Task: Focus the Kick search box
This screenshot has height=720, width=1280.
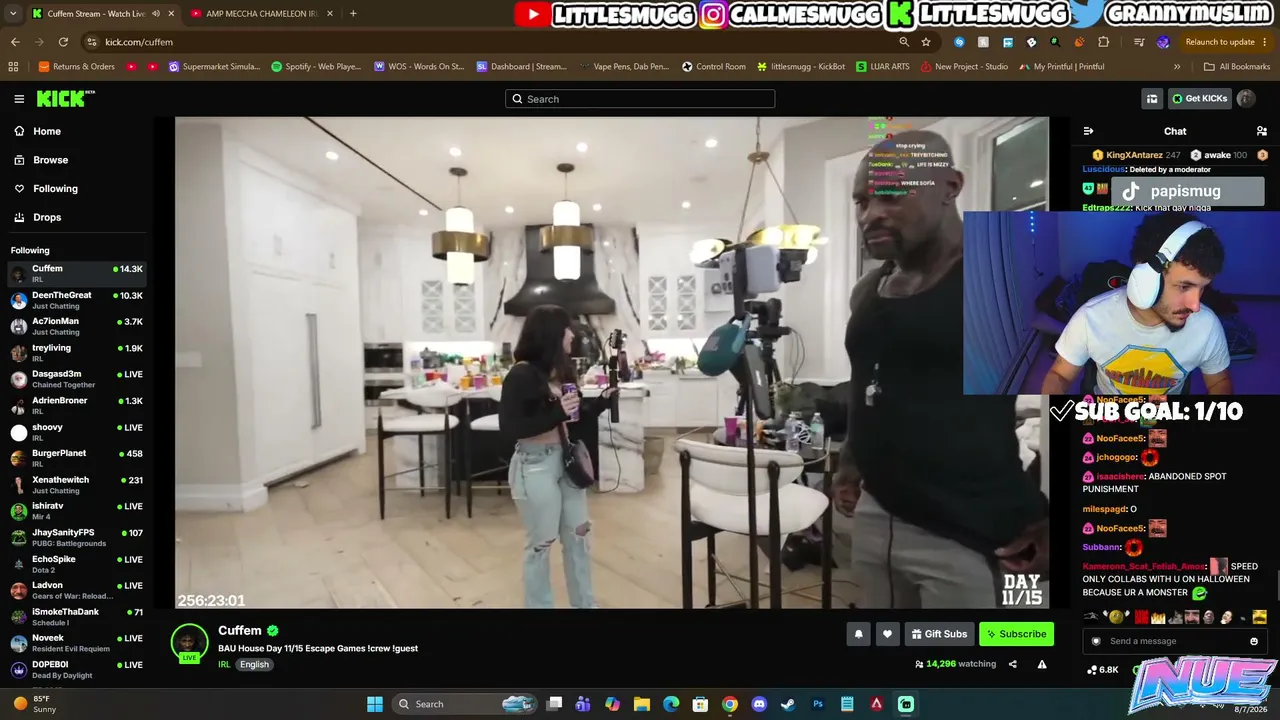Action: point(640,99)
